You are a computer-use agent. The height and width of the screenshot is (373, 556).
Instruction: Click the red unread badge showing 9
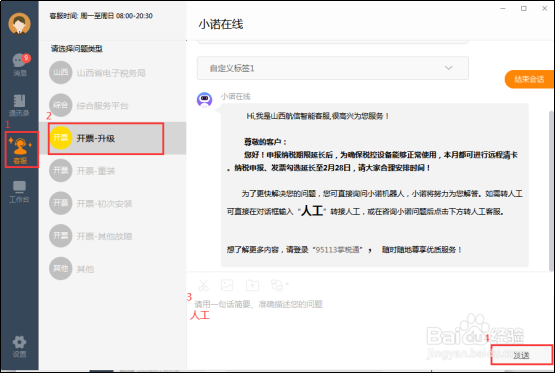point(26,57)
